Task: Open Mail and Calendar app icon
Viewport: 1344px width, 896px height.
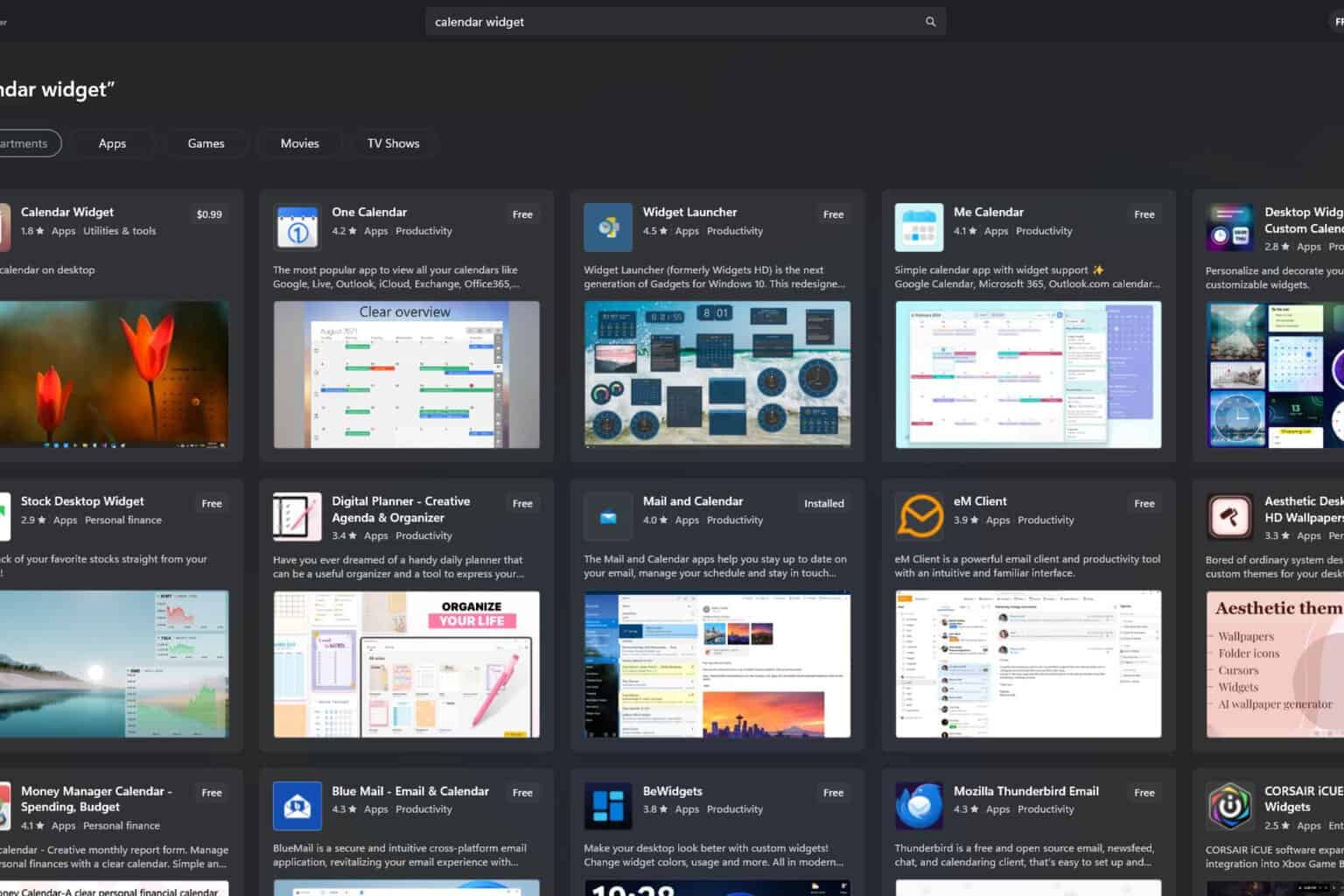Action: coord(608,516)
